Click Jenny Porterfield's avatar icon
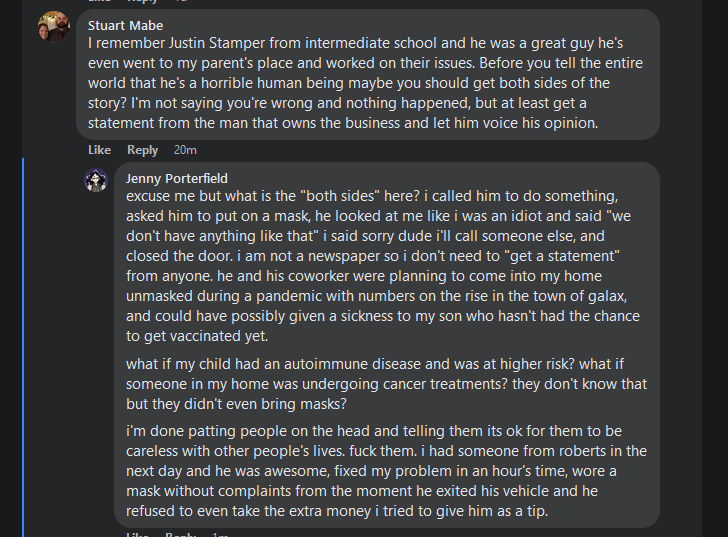 coord(97,180)
